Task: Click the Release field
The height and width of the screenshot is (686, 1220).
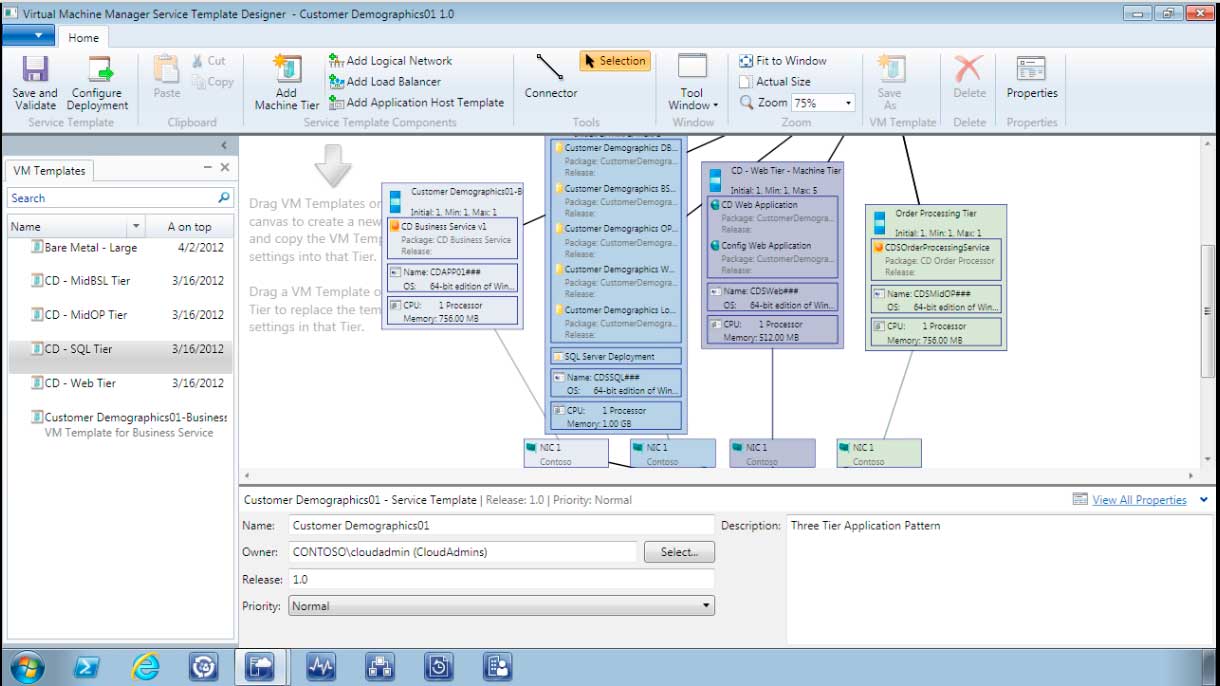Action: (502, 579)
